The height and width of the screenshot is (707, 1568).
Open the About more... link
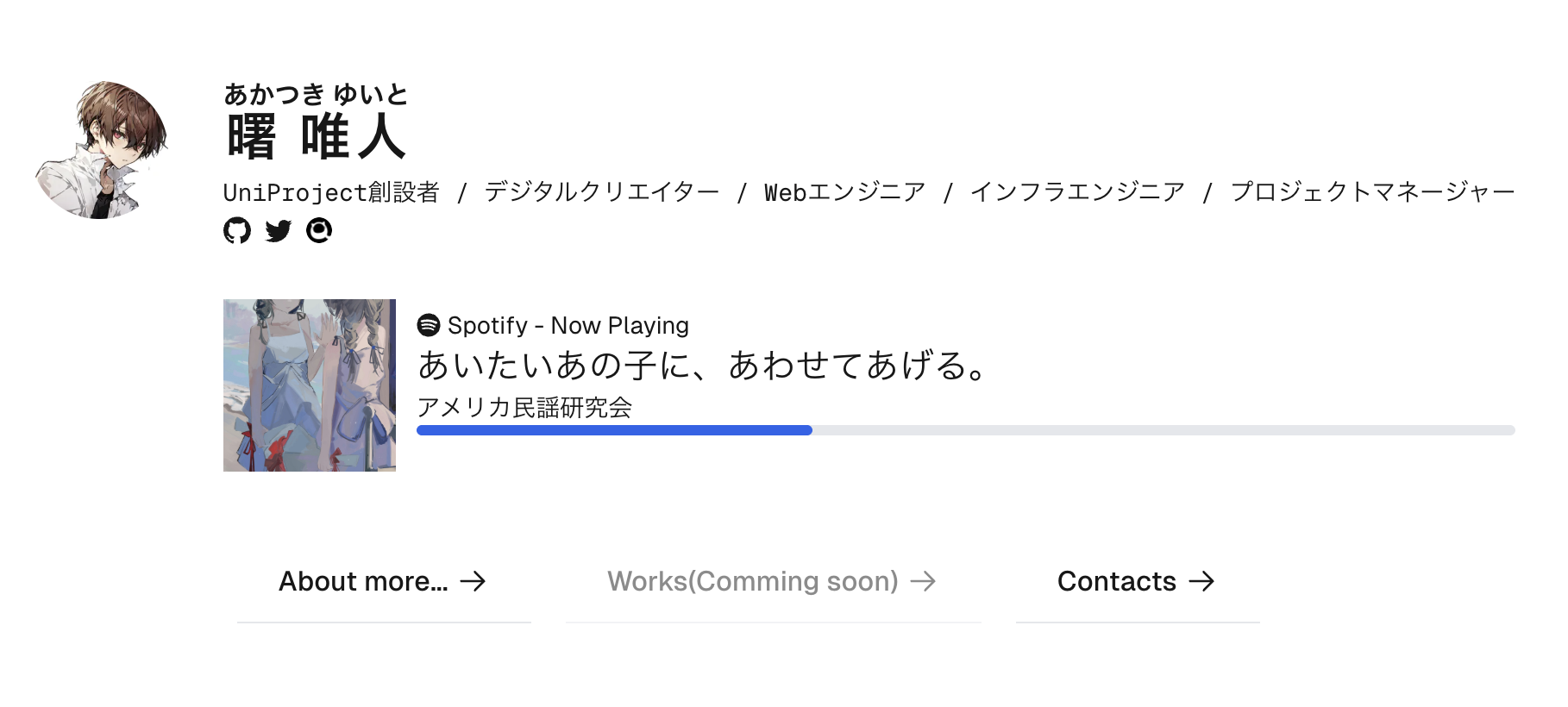click(362, 581)
